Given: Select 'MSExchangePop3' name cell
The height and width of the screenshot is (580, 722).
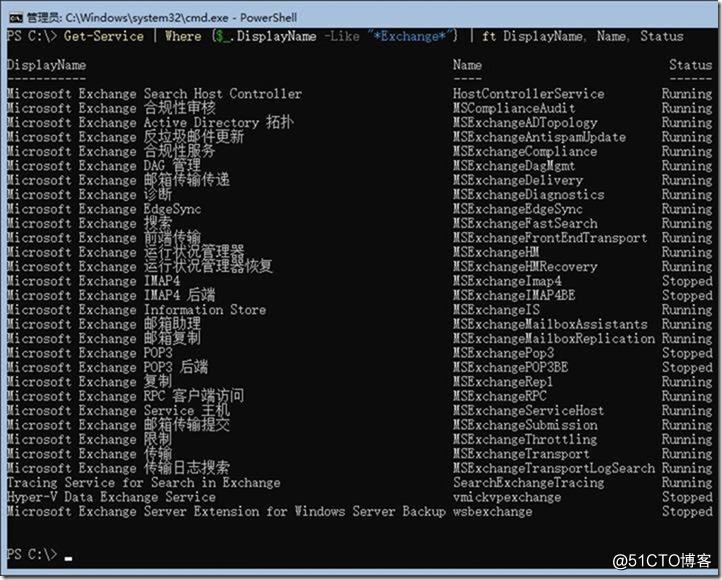Looking at the screenshot, I should (x=503, y=353).
